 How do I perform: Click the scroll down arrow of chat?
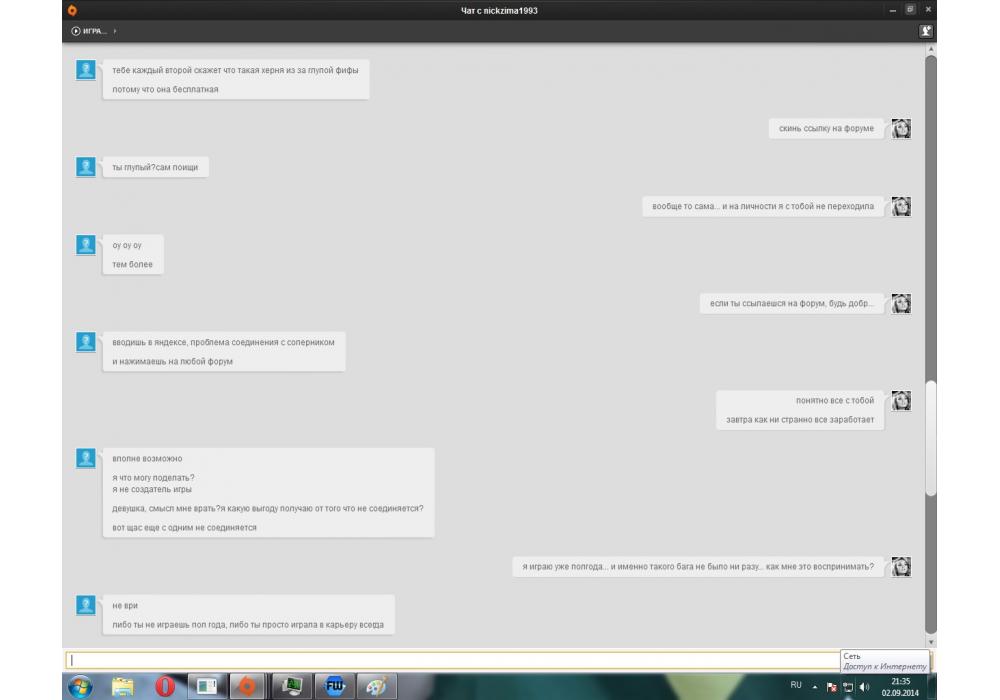pyautogui.click(x=930, y=641)
